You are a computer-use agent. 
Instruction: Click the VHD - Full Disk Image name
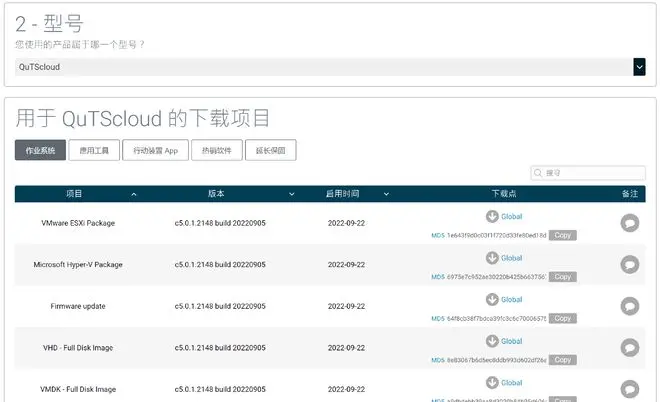pos(78,348)
